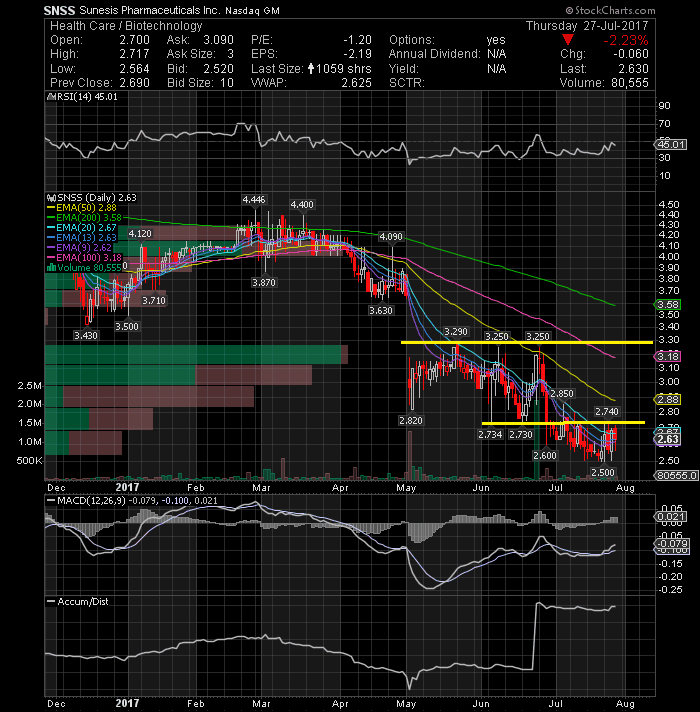Click the High value 2.717

134,54
